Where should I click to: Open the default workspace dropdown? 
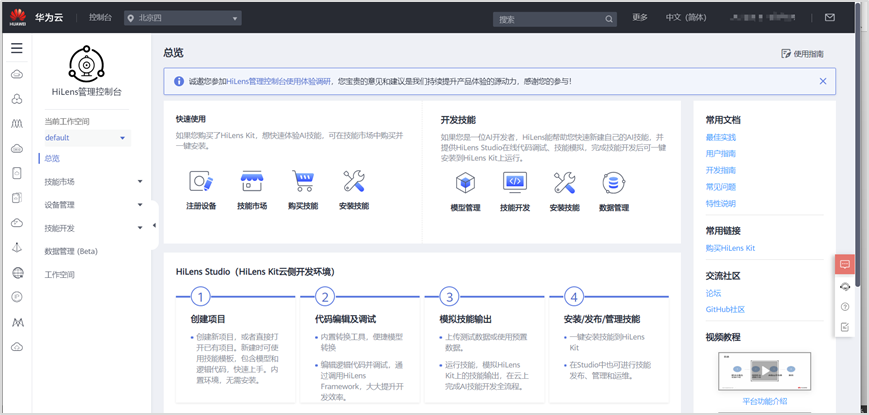click(x=86, y=138)
